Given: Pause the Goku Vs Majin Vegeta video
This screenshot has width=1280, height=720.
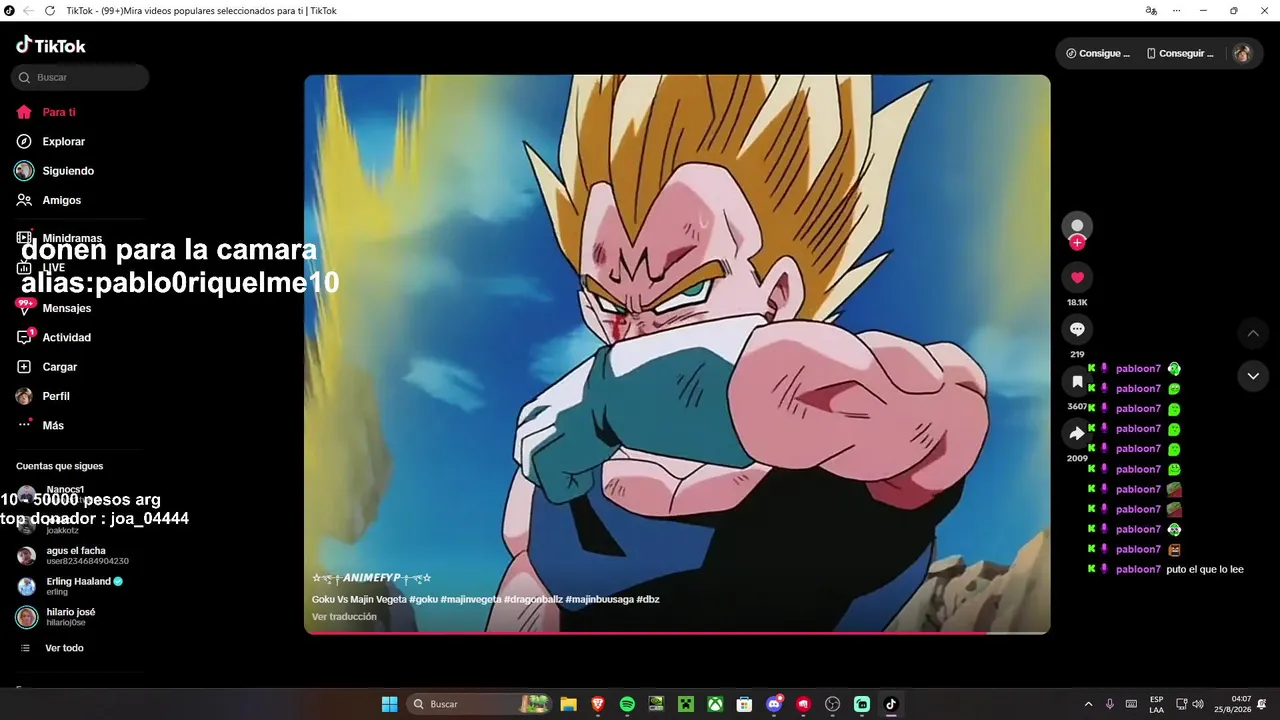Looking at the screenshot, I should pos(677,354).
